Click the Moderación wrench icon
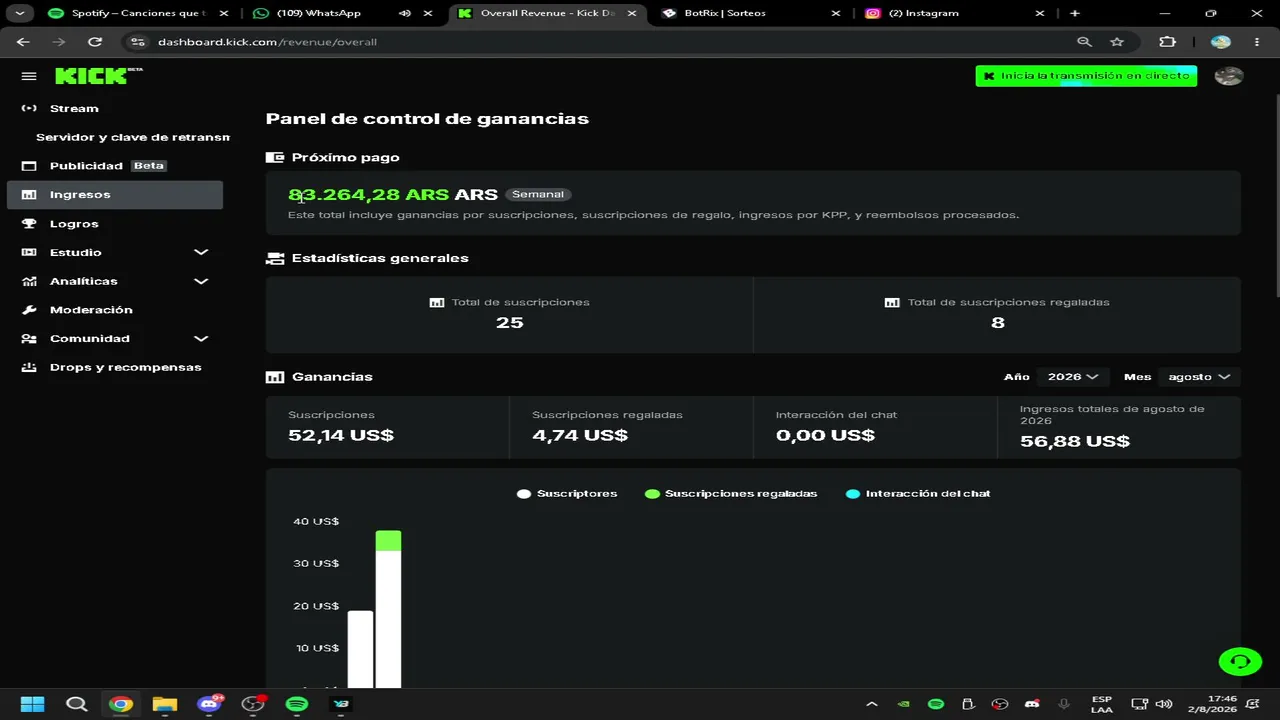The width and height of the screenshot is (1280, 720). tap(29, 310)
